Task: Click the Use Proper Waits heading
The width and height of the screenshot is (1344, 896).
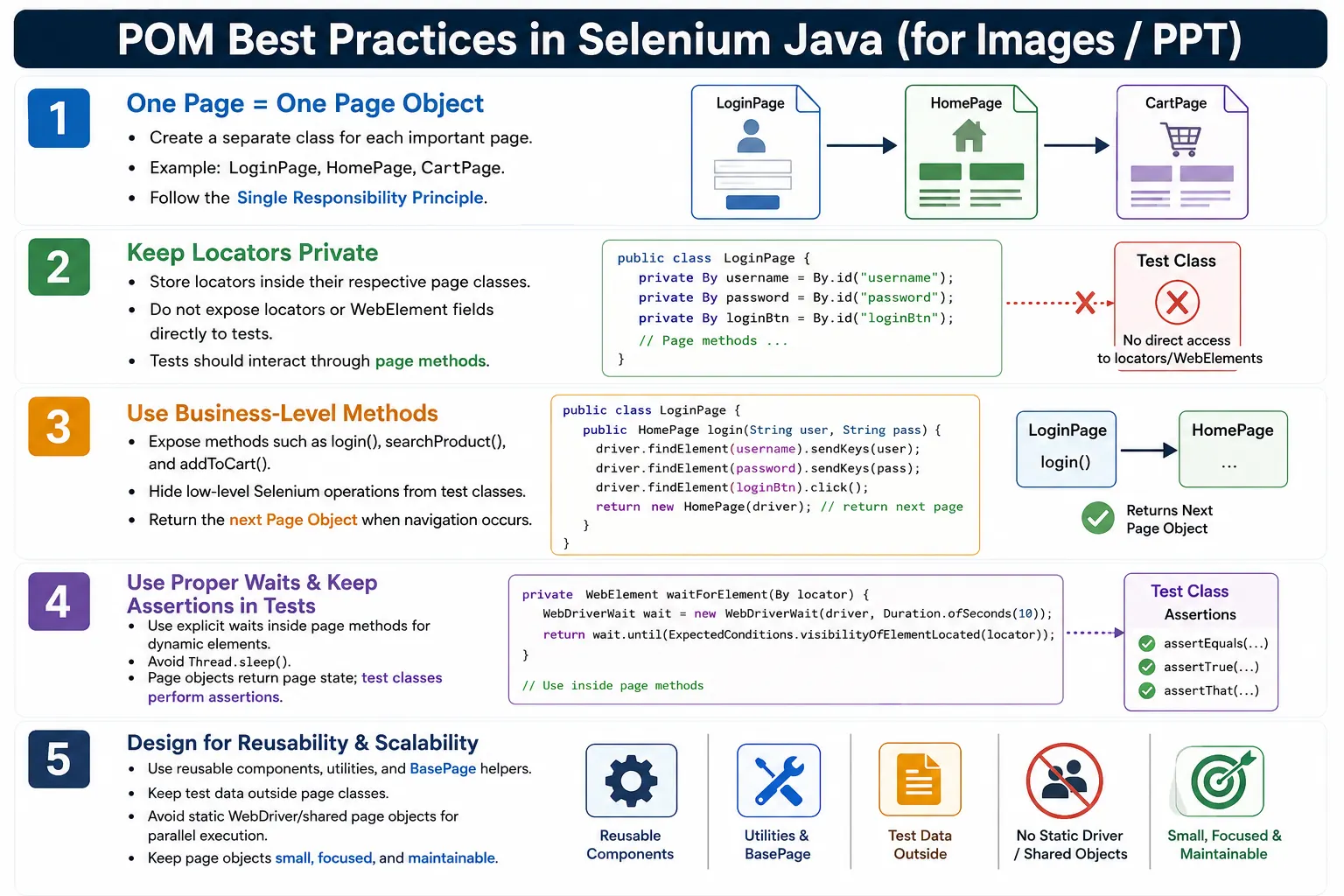Action: point(252,594)
